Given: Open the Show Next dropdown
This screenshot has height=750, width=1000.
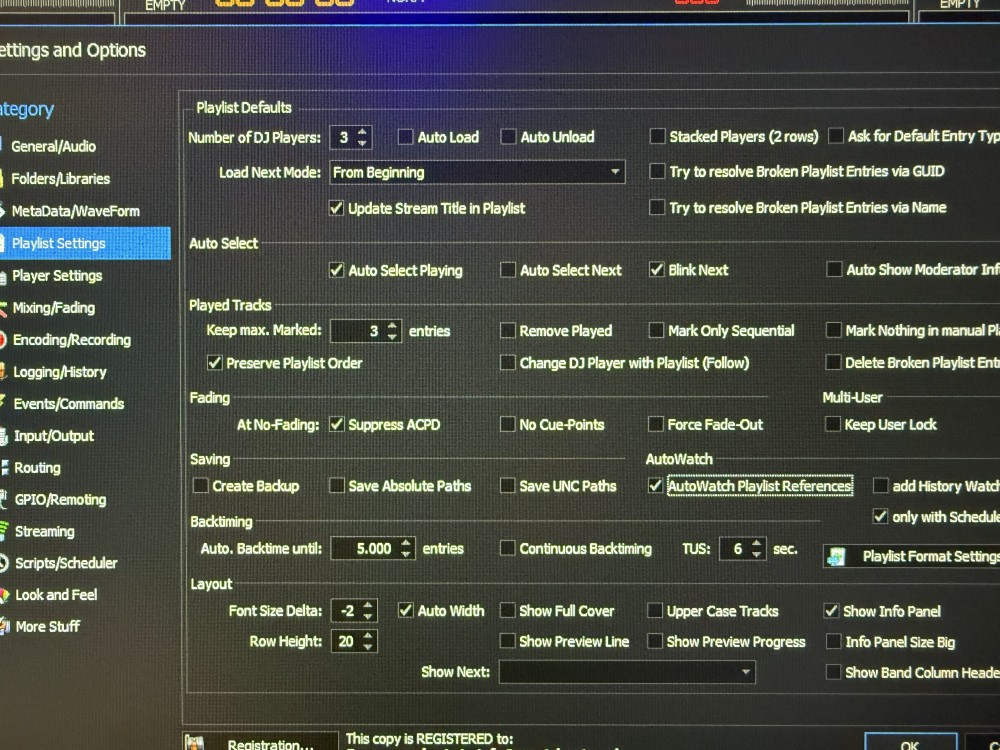Looking at the screenshot, I should [x=627, y=672].
